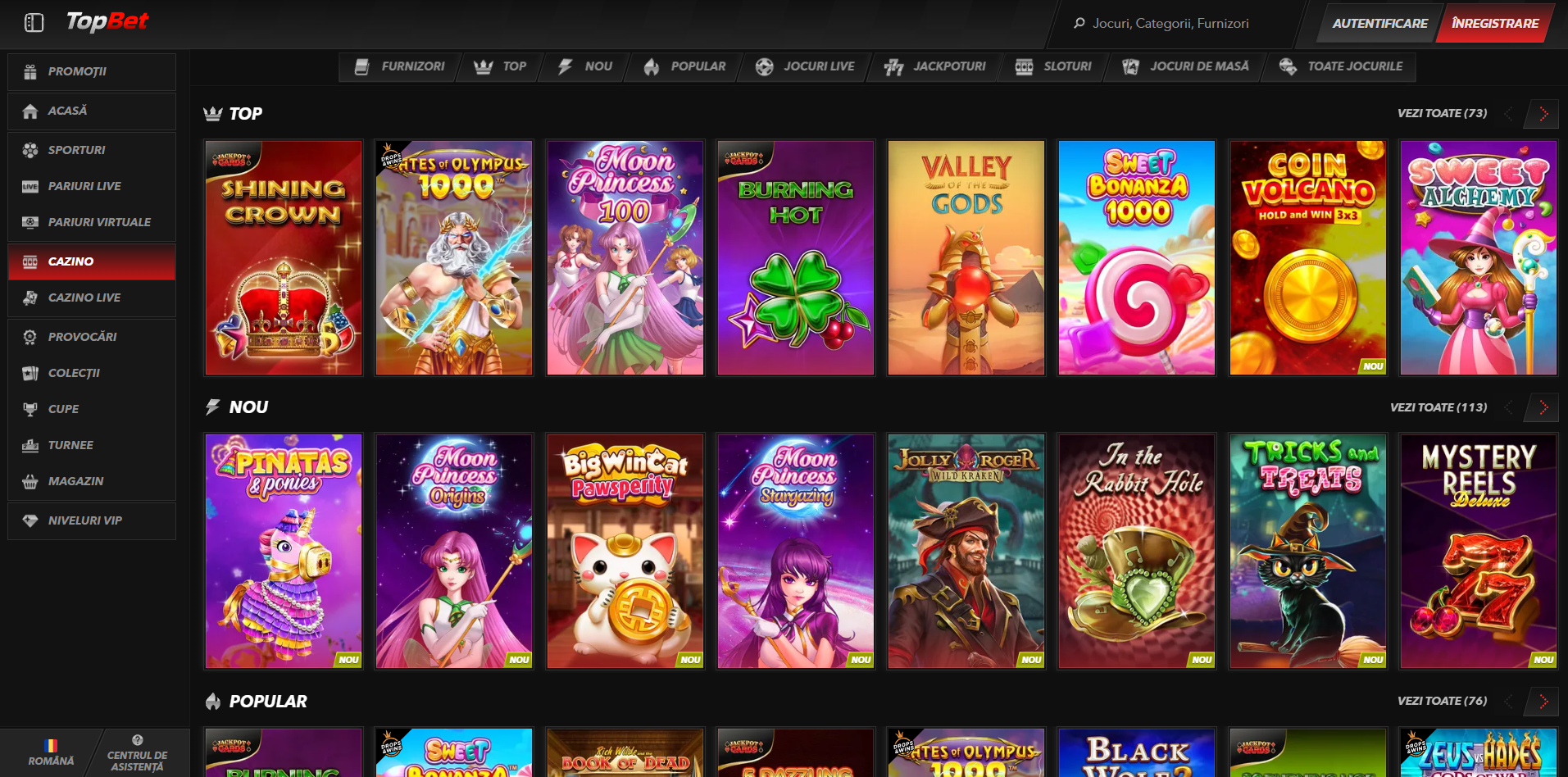1568x777 pixels.
Task: Switch to the Jackpoturi category tab
Action: click(x=935, y=66)
